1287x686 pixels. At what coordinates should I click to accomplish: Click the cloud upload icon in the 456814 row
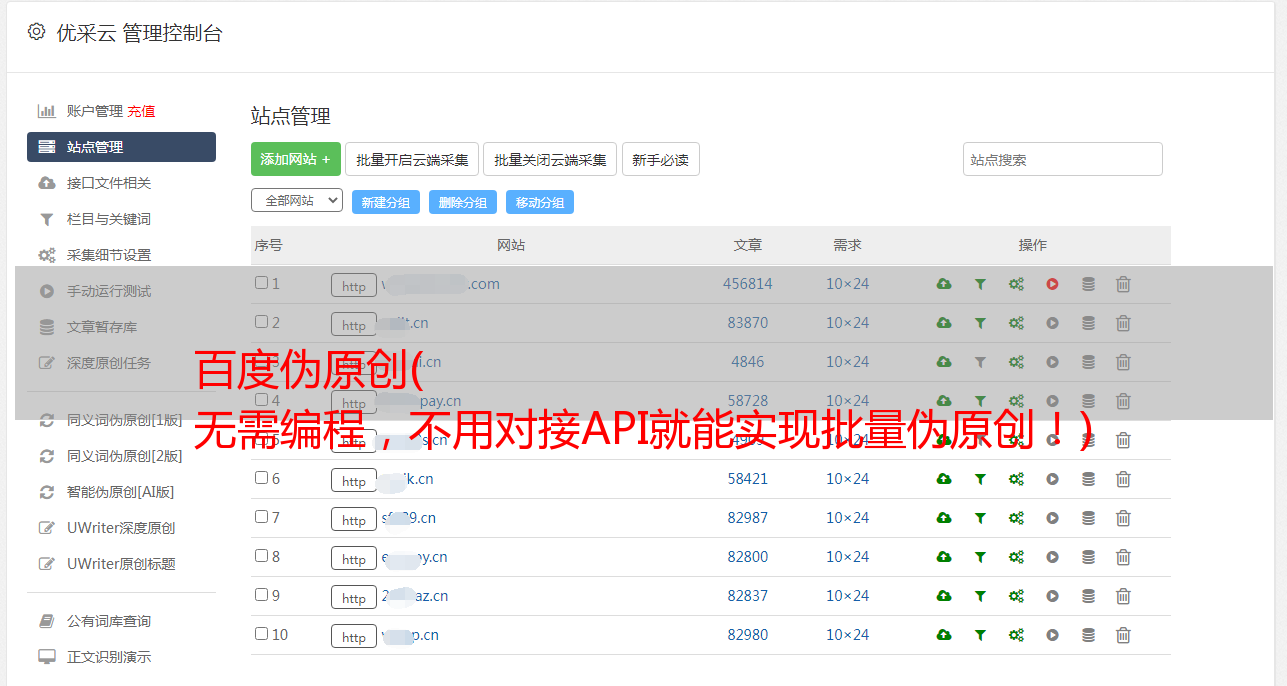[944, 284]
